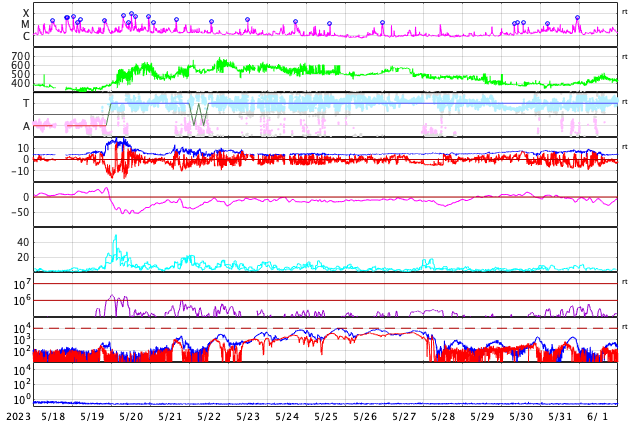
Task: Select the 5/28 date label
Action: (x=443, y=416)
